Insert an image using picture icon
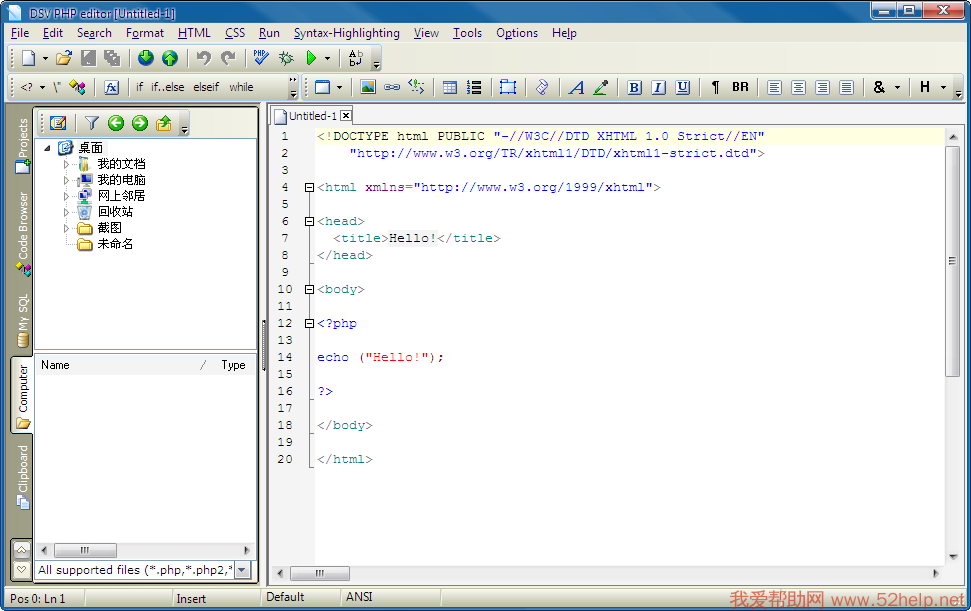The width and height of the screenshot is (971, 611). (x=368, y=87)
